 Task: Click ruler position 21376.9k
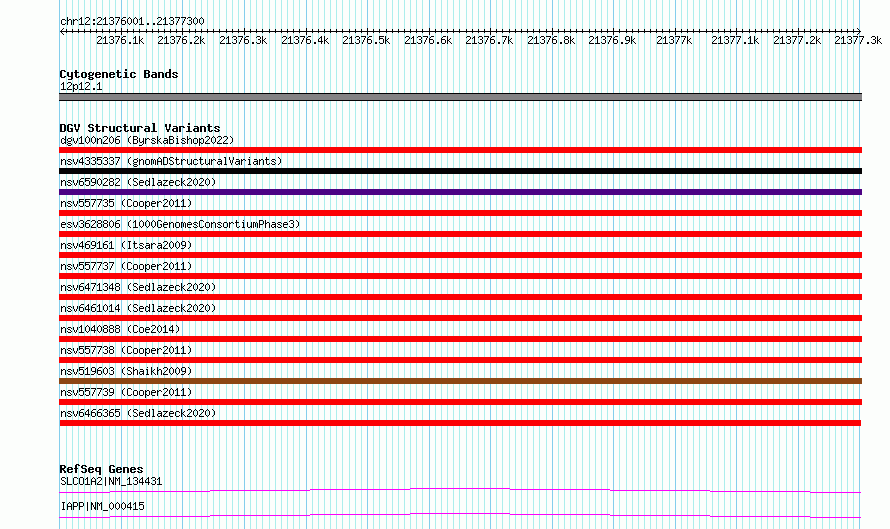coord(612,41)
